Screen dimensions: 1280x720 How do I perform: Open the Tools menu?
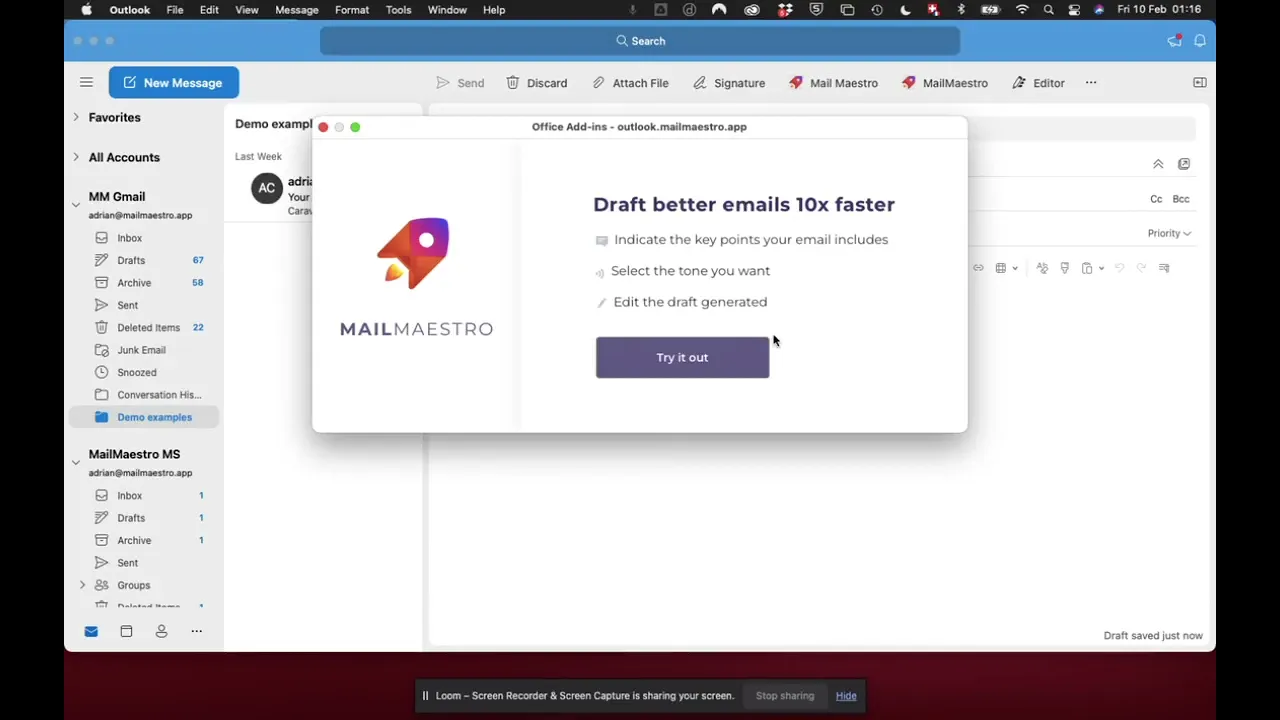point(398,10)
